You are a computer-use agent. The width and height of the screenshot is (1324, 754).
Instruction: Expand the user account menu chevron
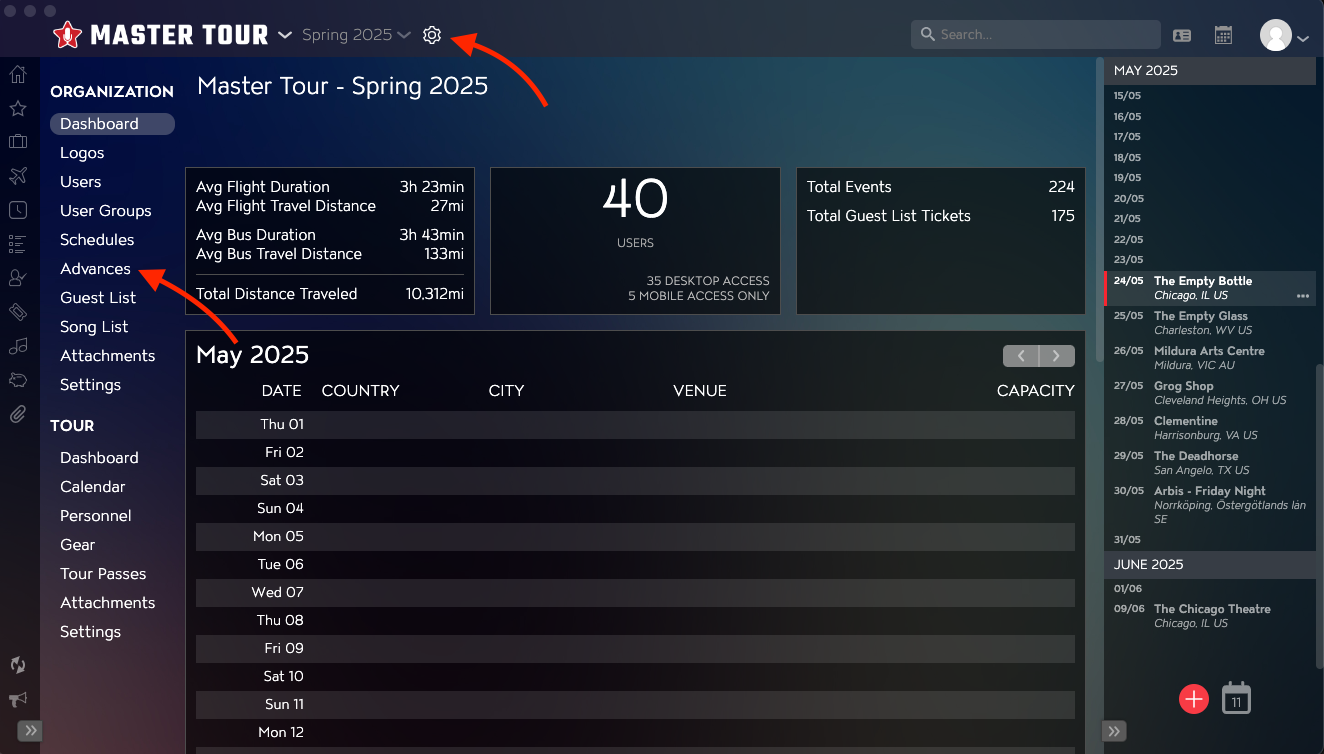[x=1303, y=39]
